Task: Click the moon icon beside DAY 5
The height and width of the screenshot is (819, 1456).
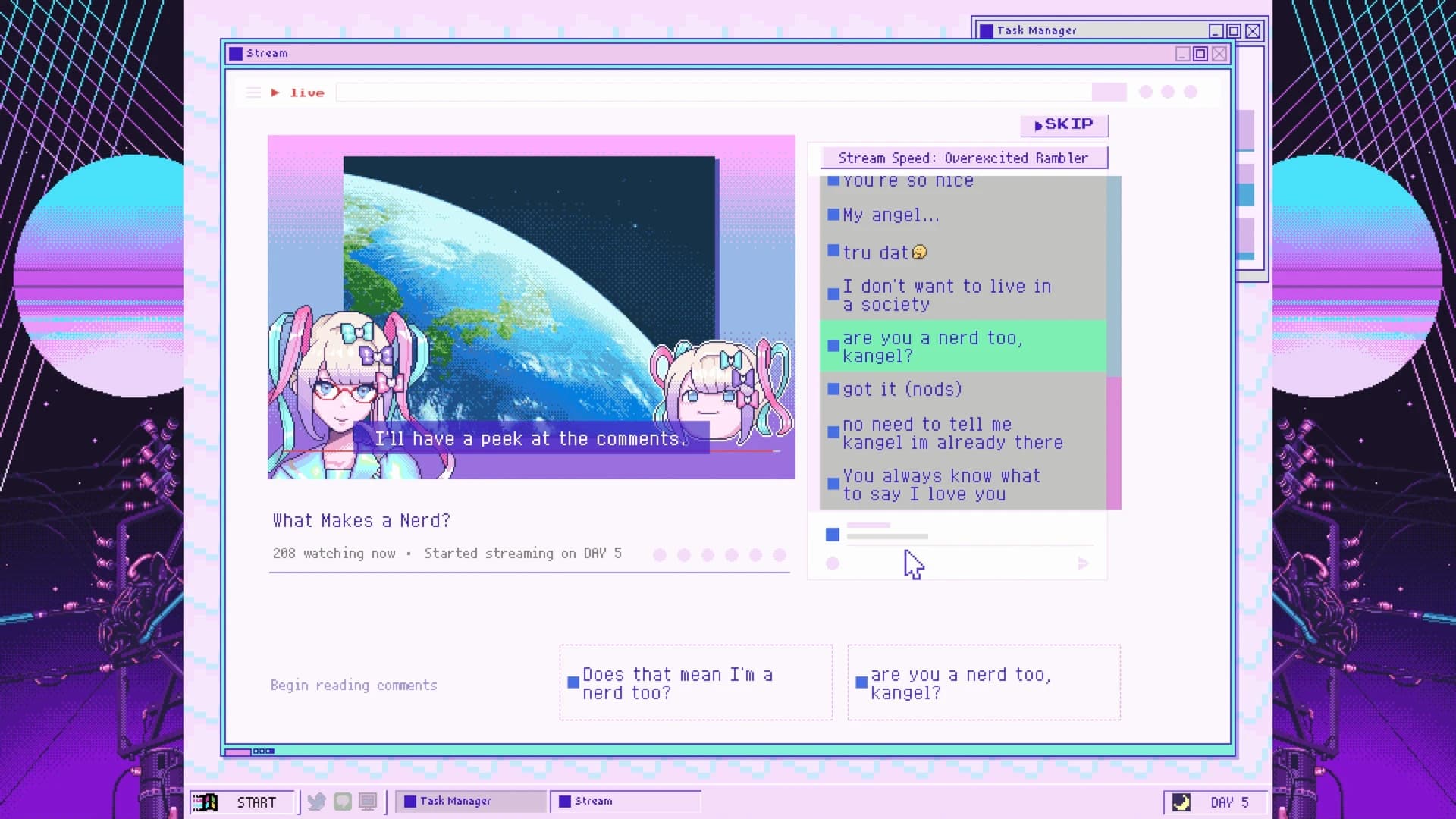Action: tap(1180, 802)
